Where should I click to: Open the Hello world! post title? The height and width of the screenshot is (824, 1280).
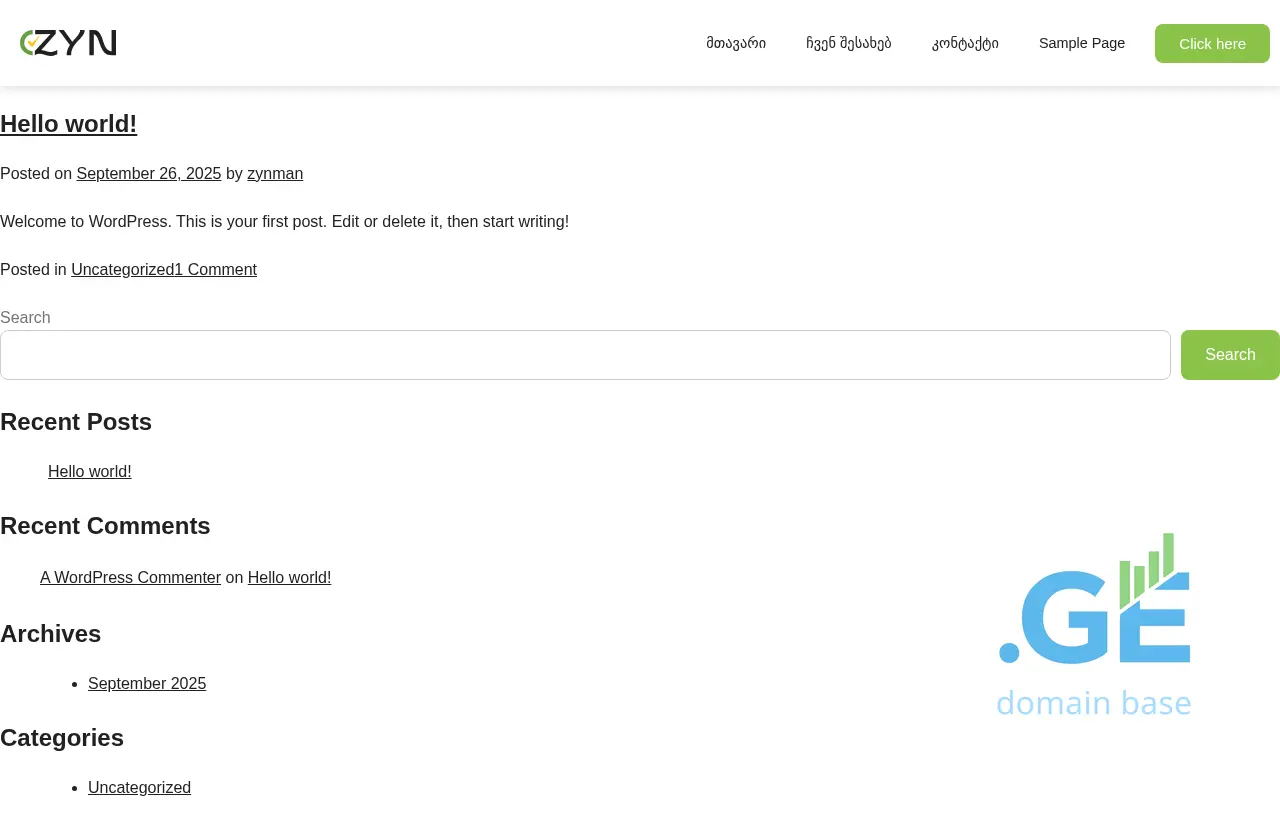point(68,124)
